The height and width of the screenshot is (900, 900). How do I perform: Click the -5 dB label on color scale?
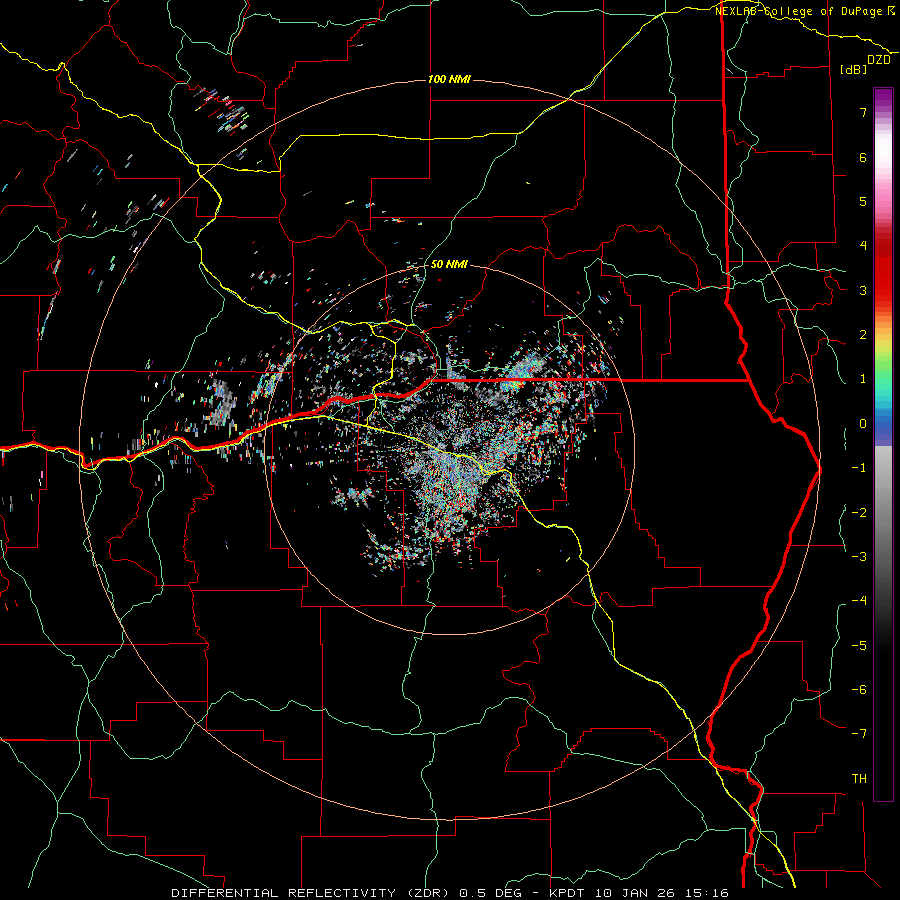[x=859, y=646]
